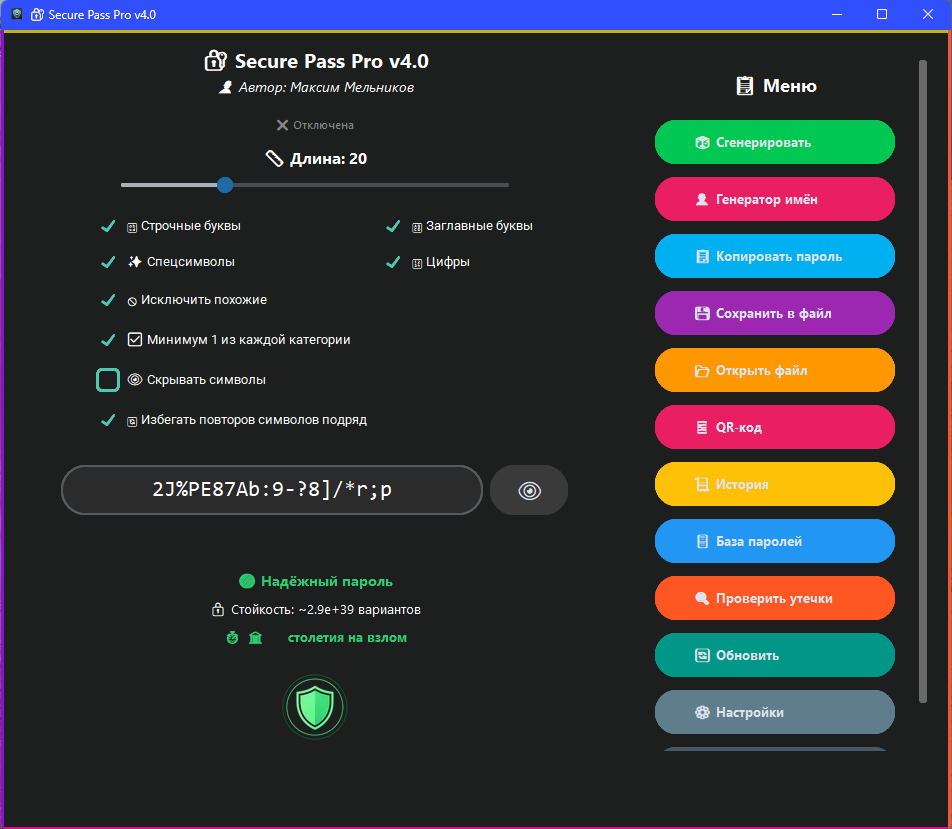Click the scroll icon on История
The width and height of the screenshot is (952, 829).
tap(702, 484)
